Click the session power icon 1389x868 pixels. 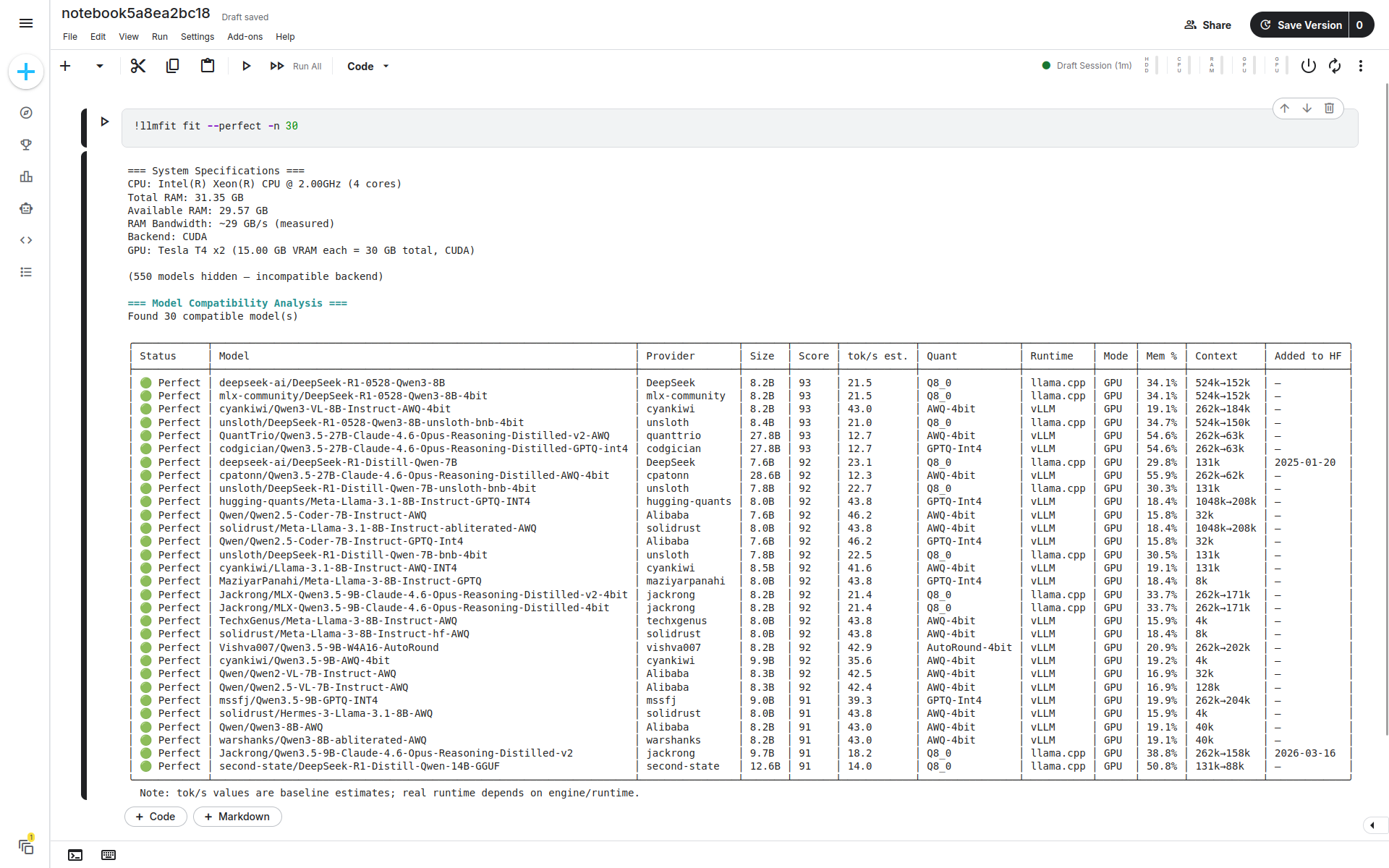tap(1308, 66)
